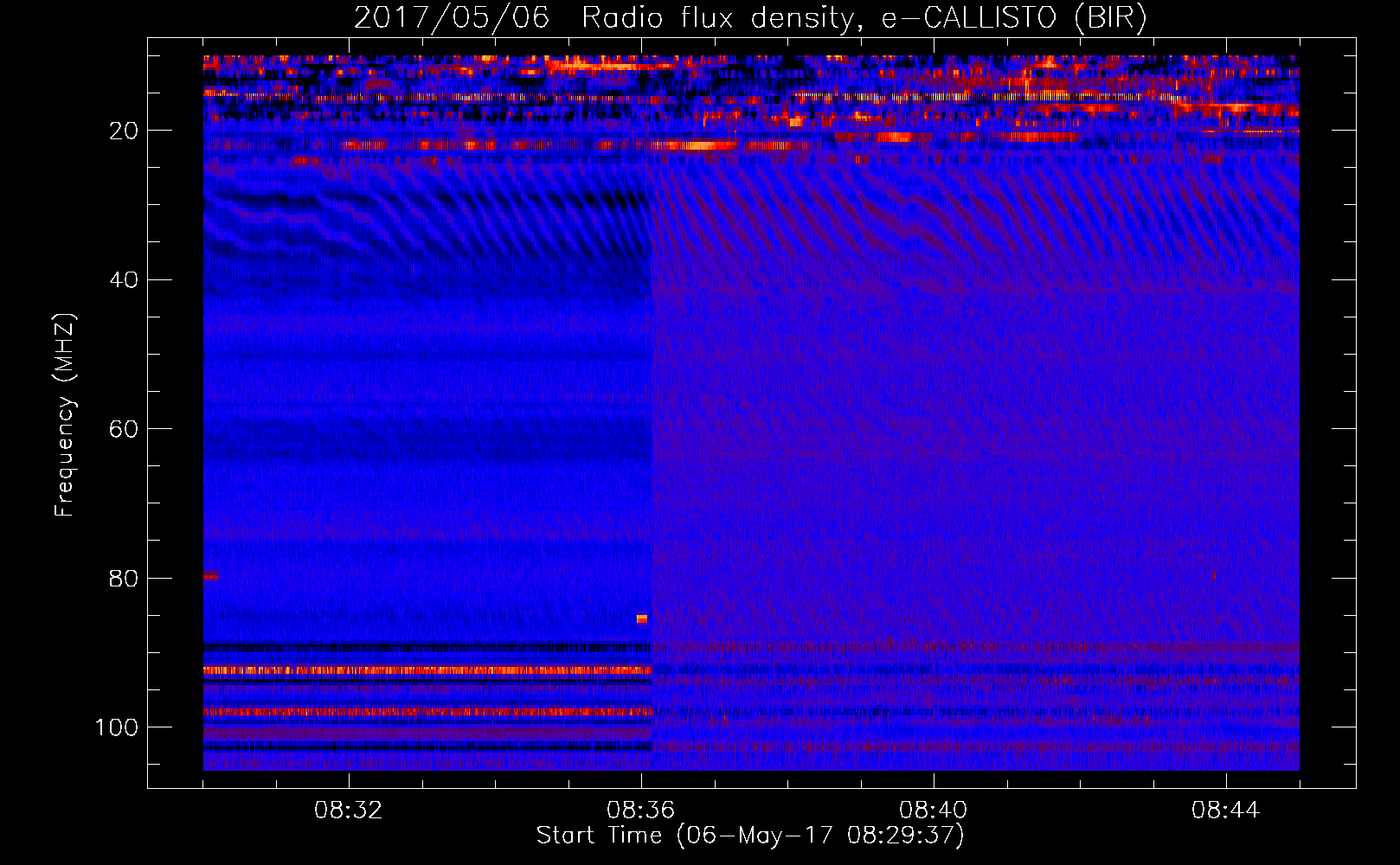
Task: Click the 60 MHz frequency tick label
Action: click(124, 429)
